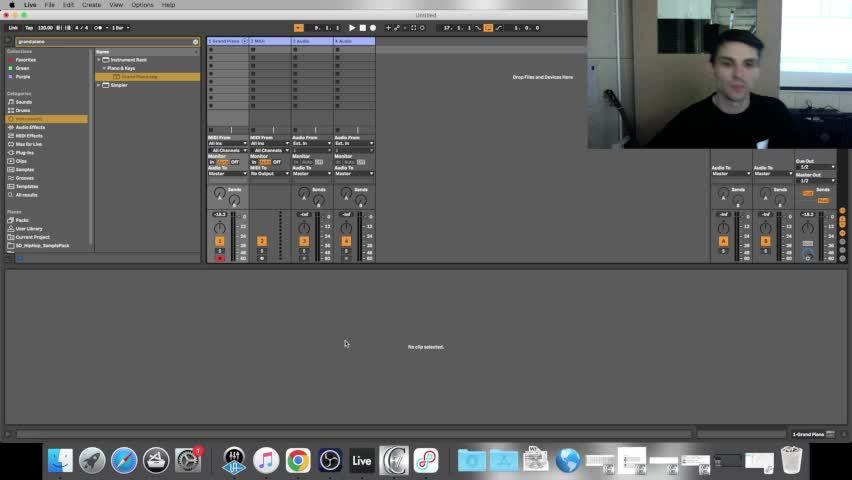852x480 pixels.
Task: Click the punch-out switch icon
Action: point(498,28)
